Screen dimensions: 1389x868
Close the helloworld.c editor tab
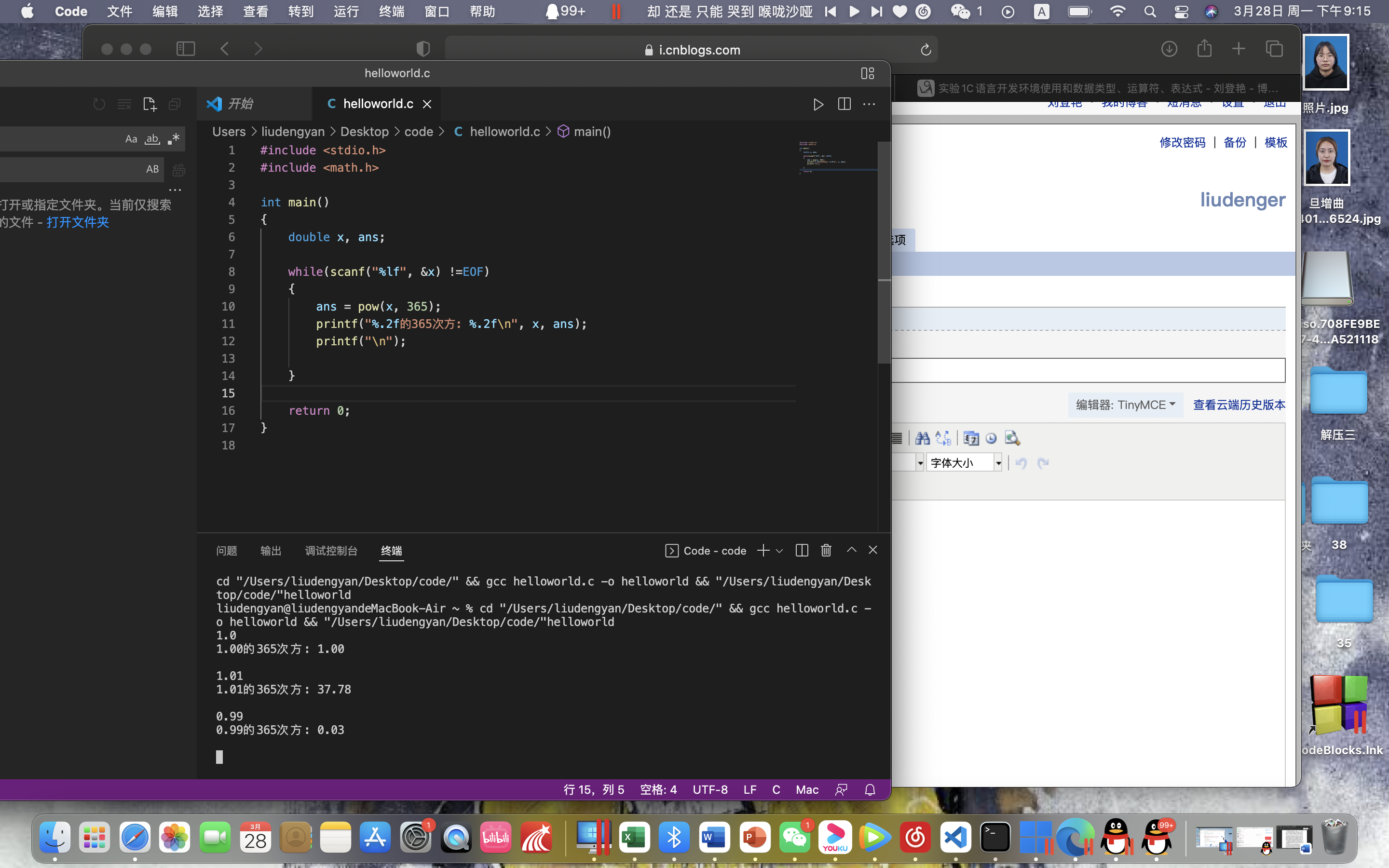point(427,104)
